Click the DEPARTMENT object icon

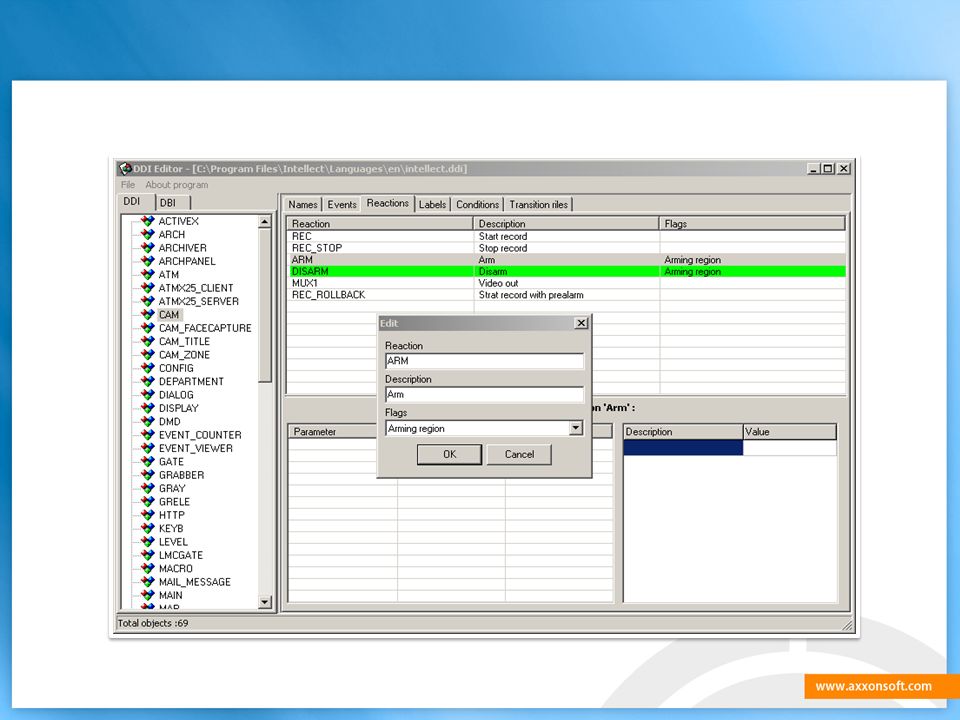pyautogui.click(x=148, y=381)
